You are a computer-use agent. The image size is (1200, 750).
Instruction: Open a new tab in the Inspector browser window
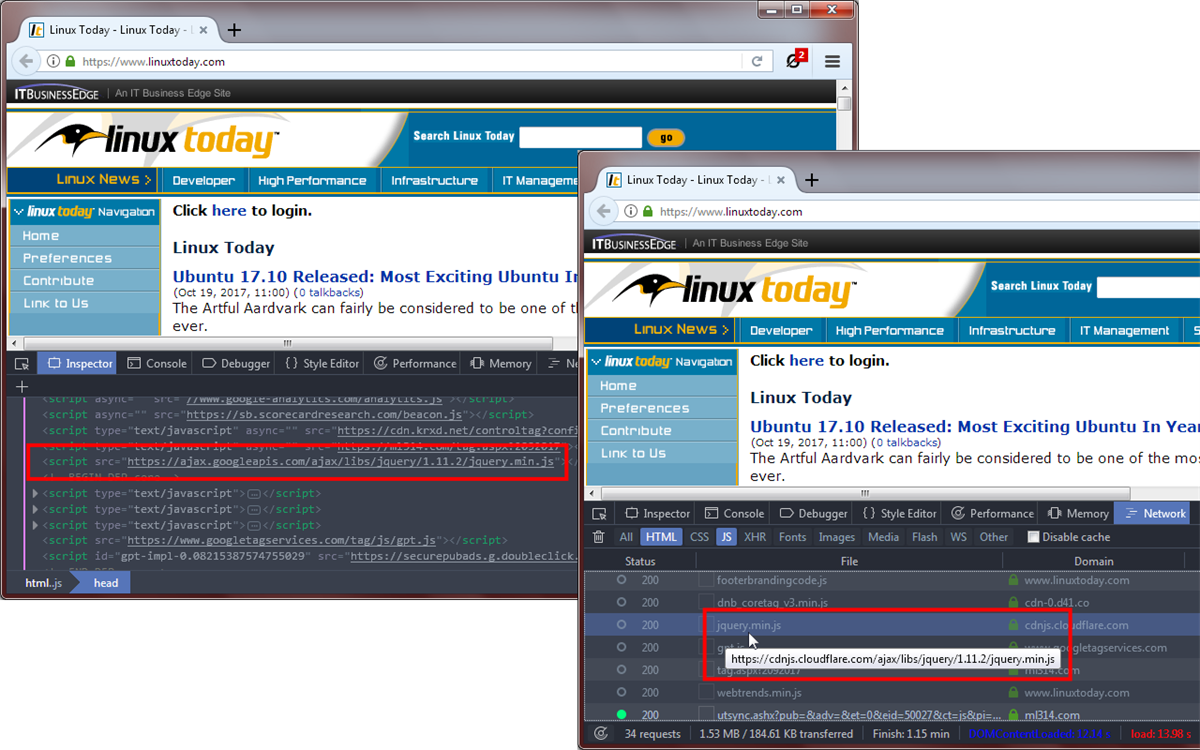coord(234,30)
